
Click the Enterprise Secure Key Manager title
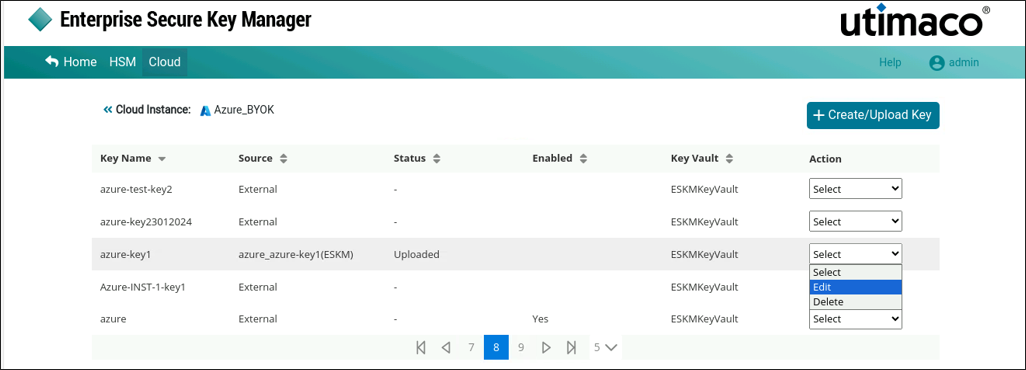[186, 20]
